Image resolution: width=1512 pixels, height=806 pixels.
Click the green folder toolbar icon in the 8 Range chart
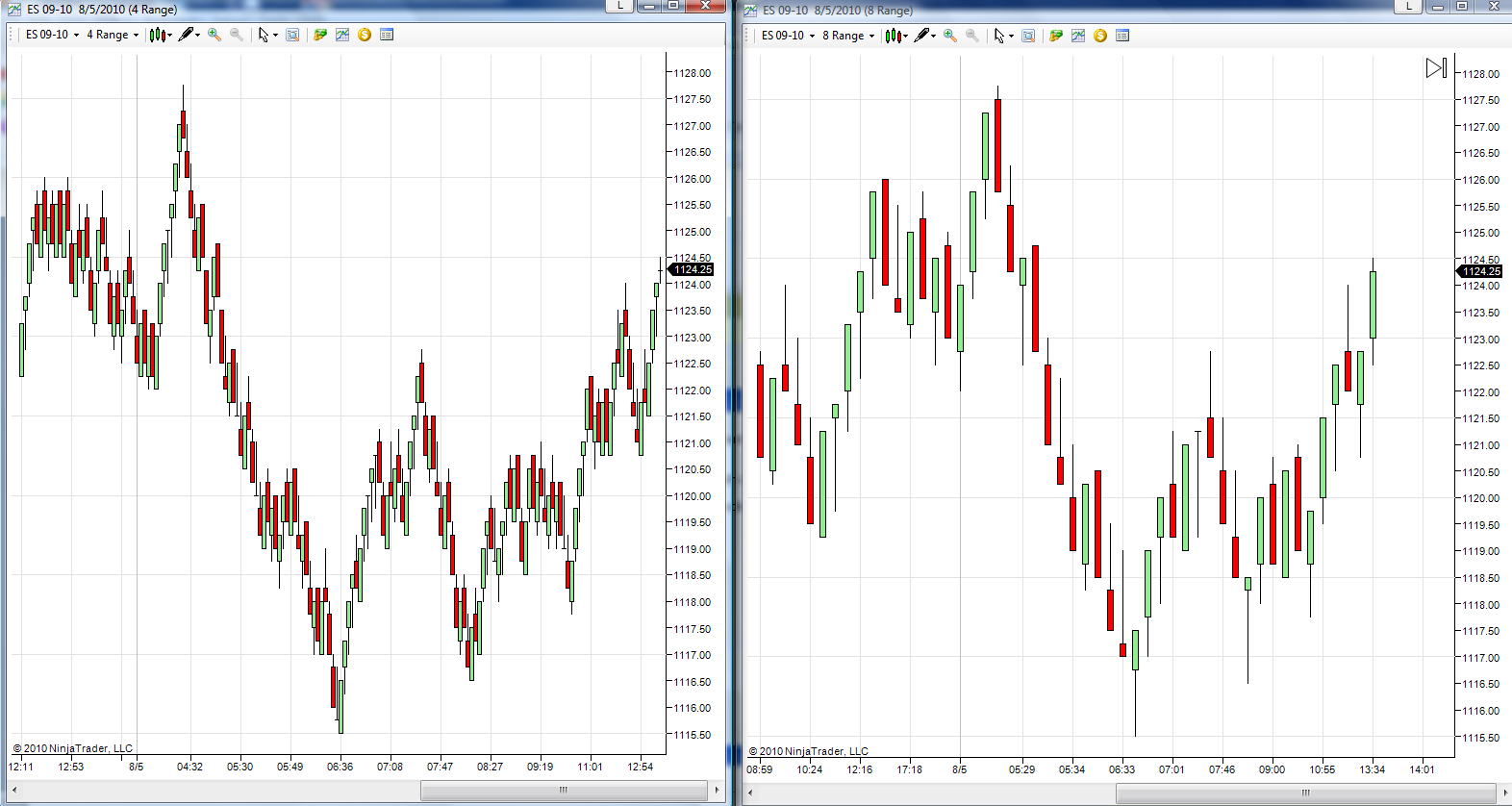point(1056,36)
